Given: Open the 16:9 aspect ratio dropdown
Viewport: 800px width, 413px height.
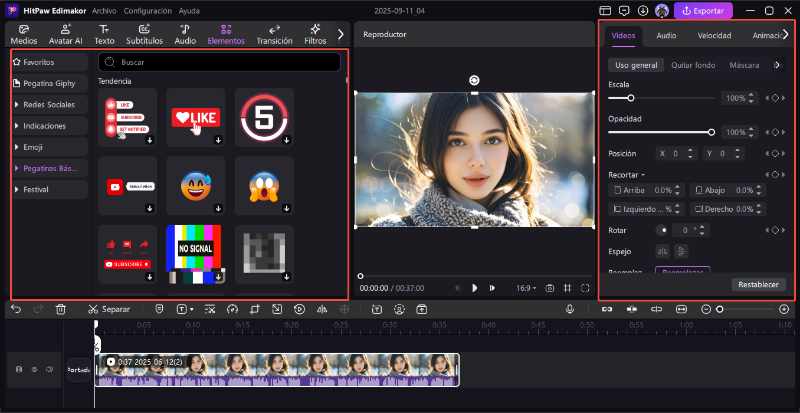Looking at the screenshot, I should pos(526,288).
